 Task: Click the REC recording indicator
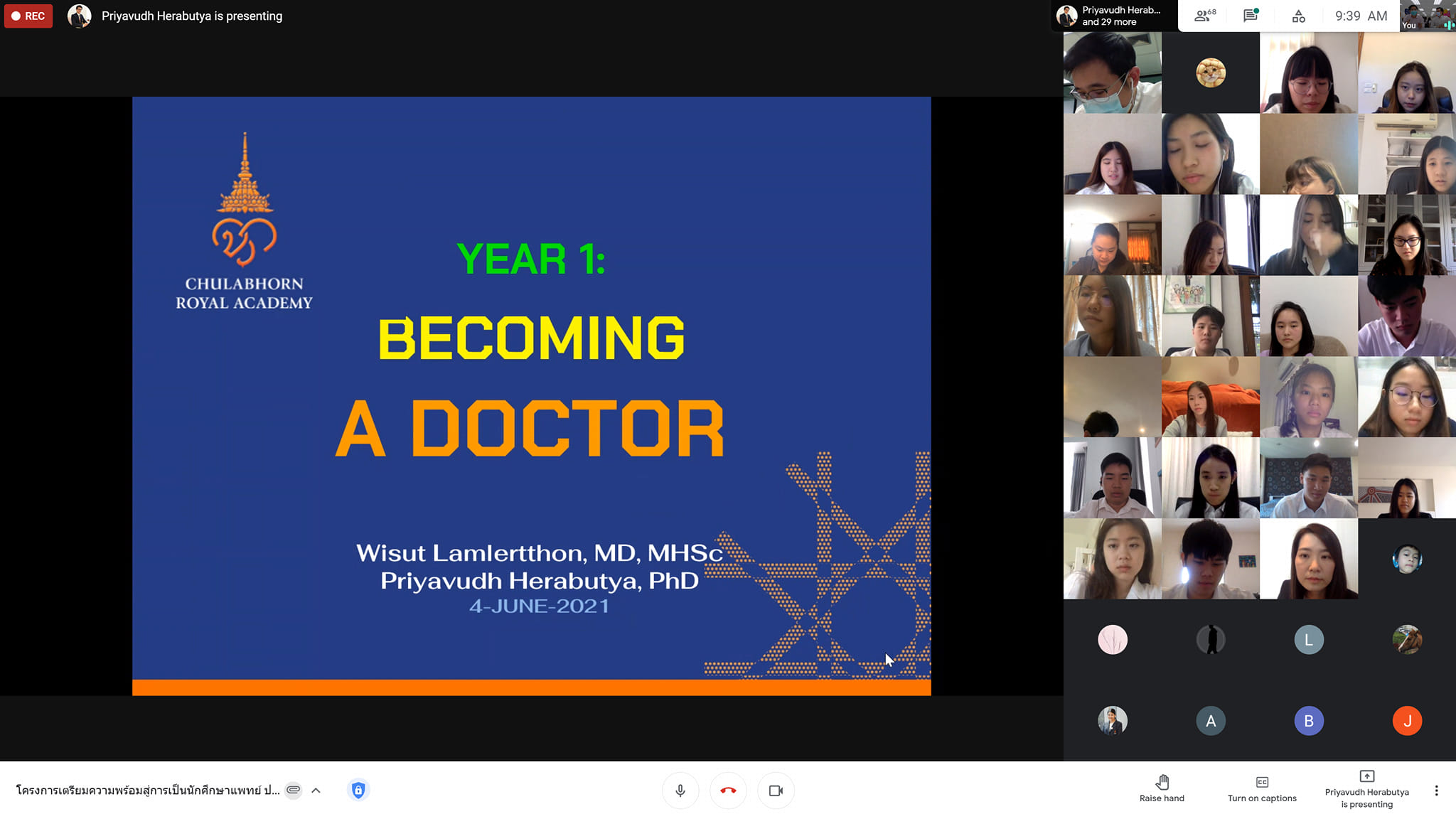tap(28, 16)
